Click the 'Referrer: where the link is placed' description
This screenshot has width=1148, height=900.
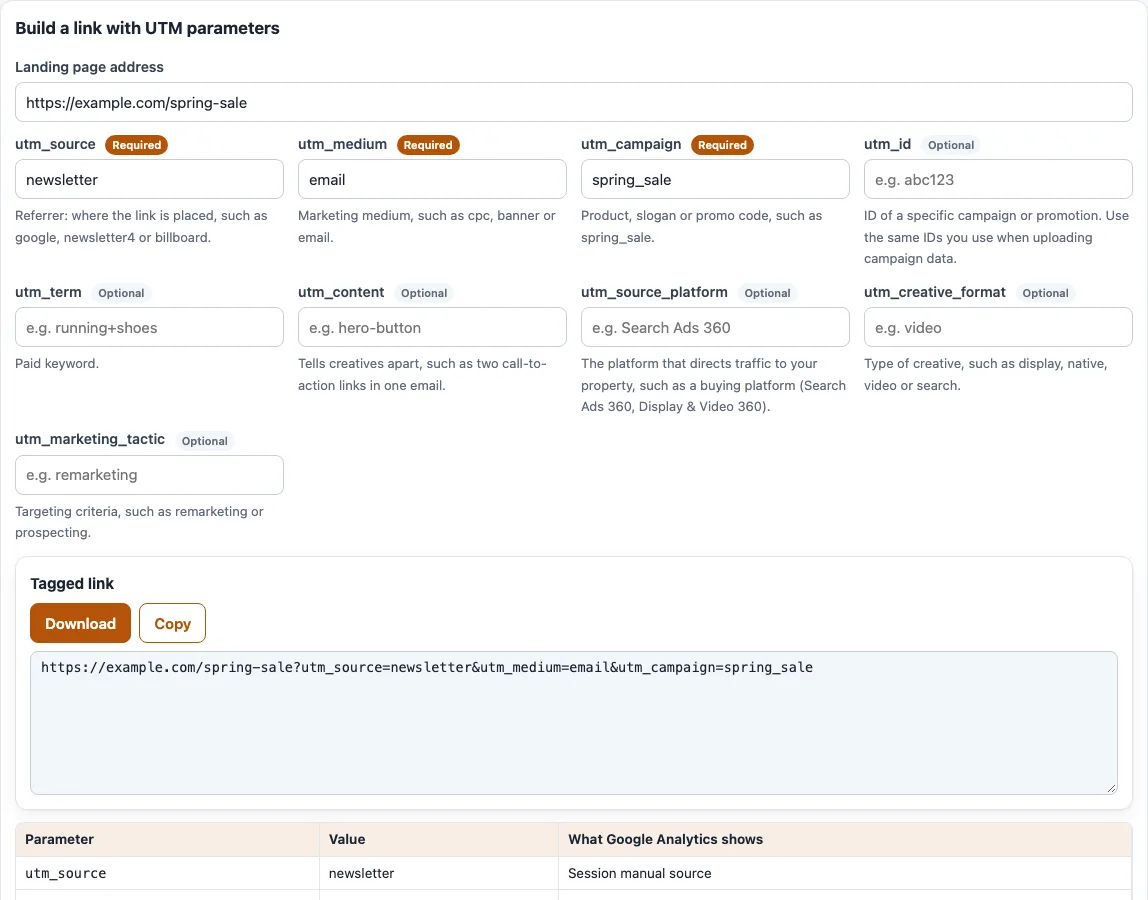(141, 226)
